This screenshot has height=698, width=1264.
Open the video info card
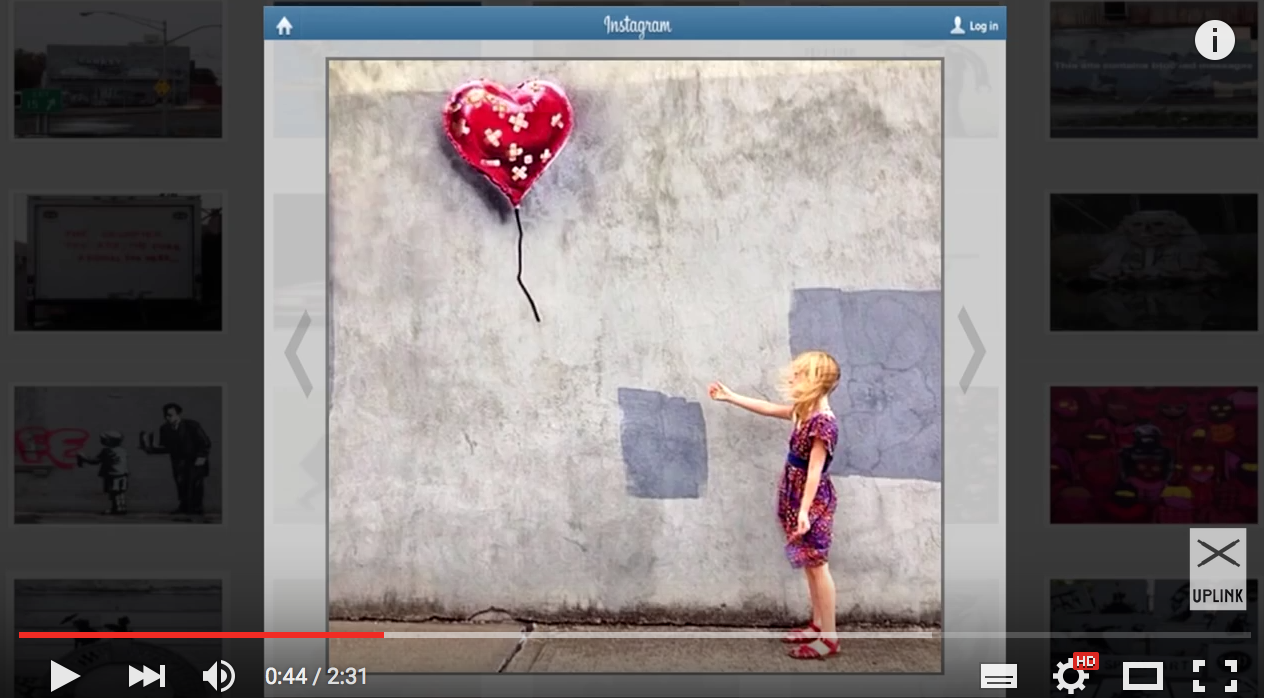click(x=1214, y=40)
